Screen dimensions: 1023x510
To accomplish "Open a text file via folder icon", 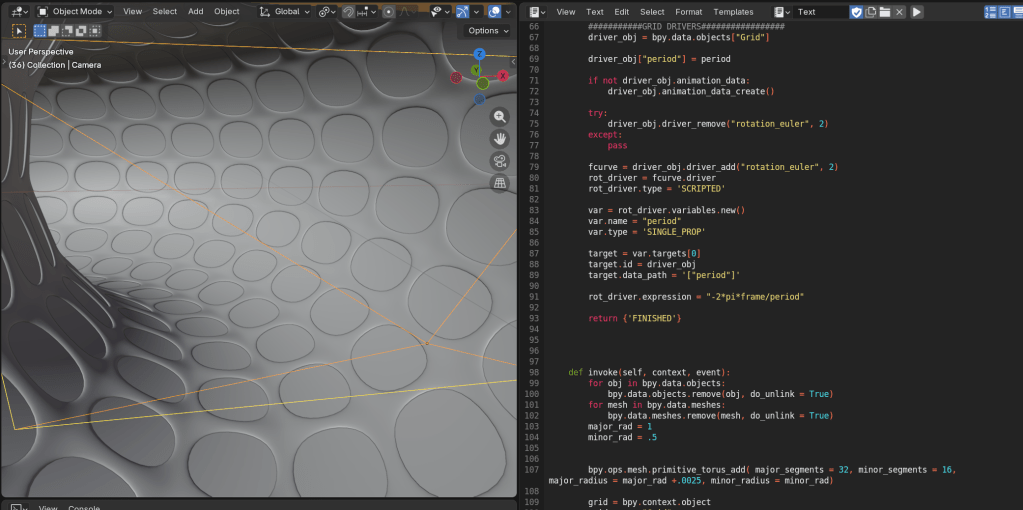I will [885, 12].
